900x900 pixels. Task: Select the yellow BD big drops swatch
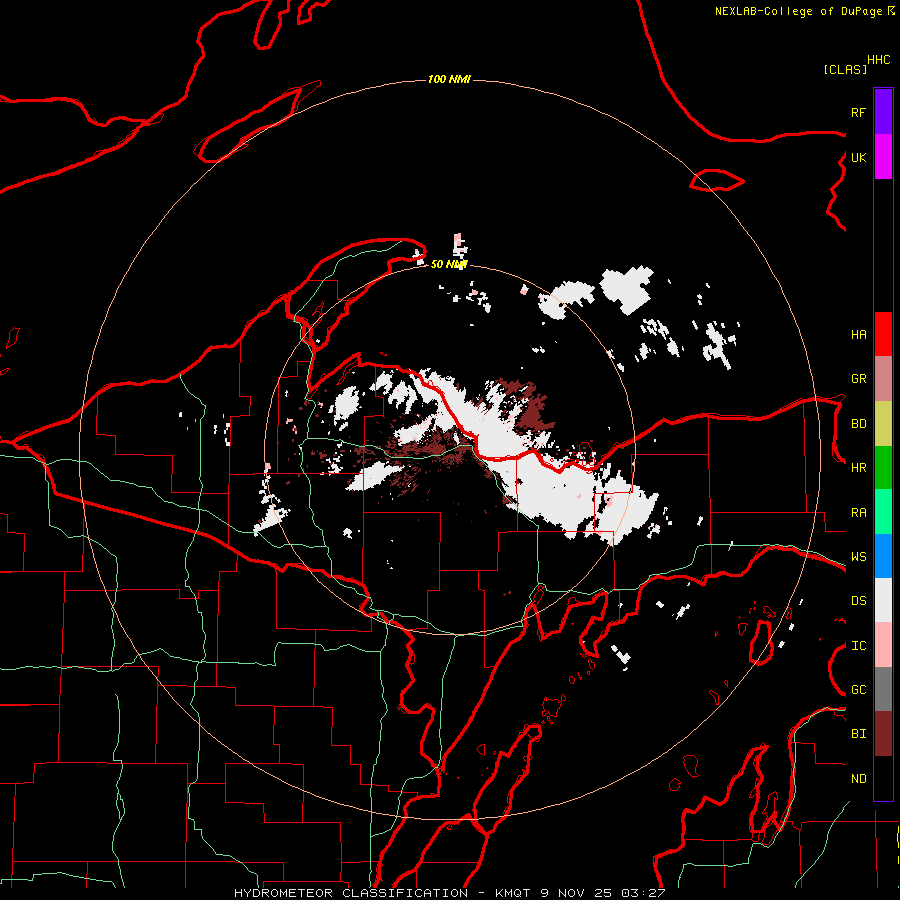pos(883,424)
